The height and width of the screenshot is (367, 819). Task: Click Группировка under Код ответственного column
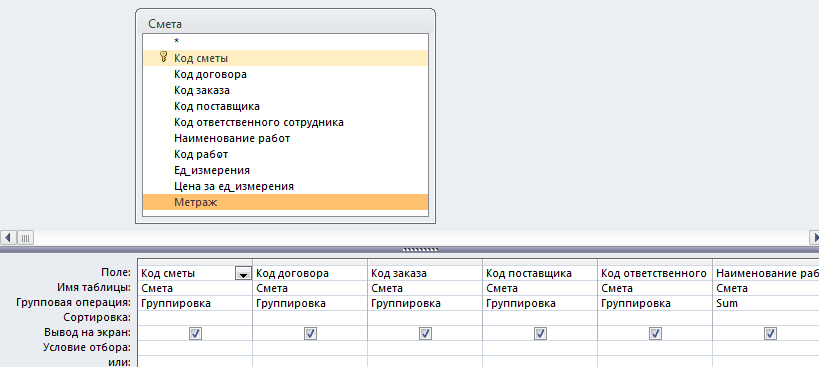pyautogui.click(x=654, y=303)
